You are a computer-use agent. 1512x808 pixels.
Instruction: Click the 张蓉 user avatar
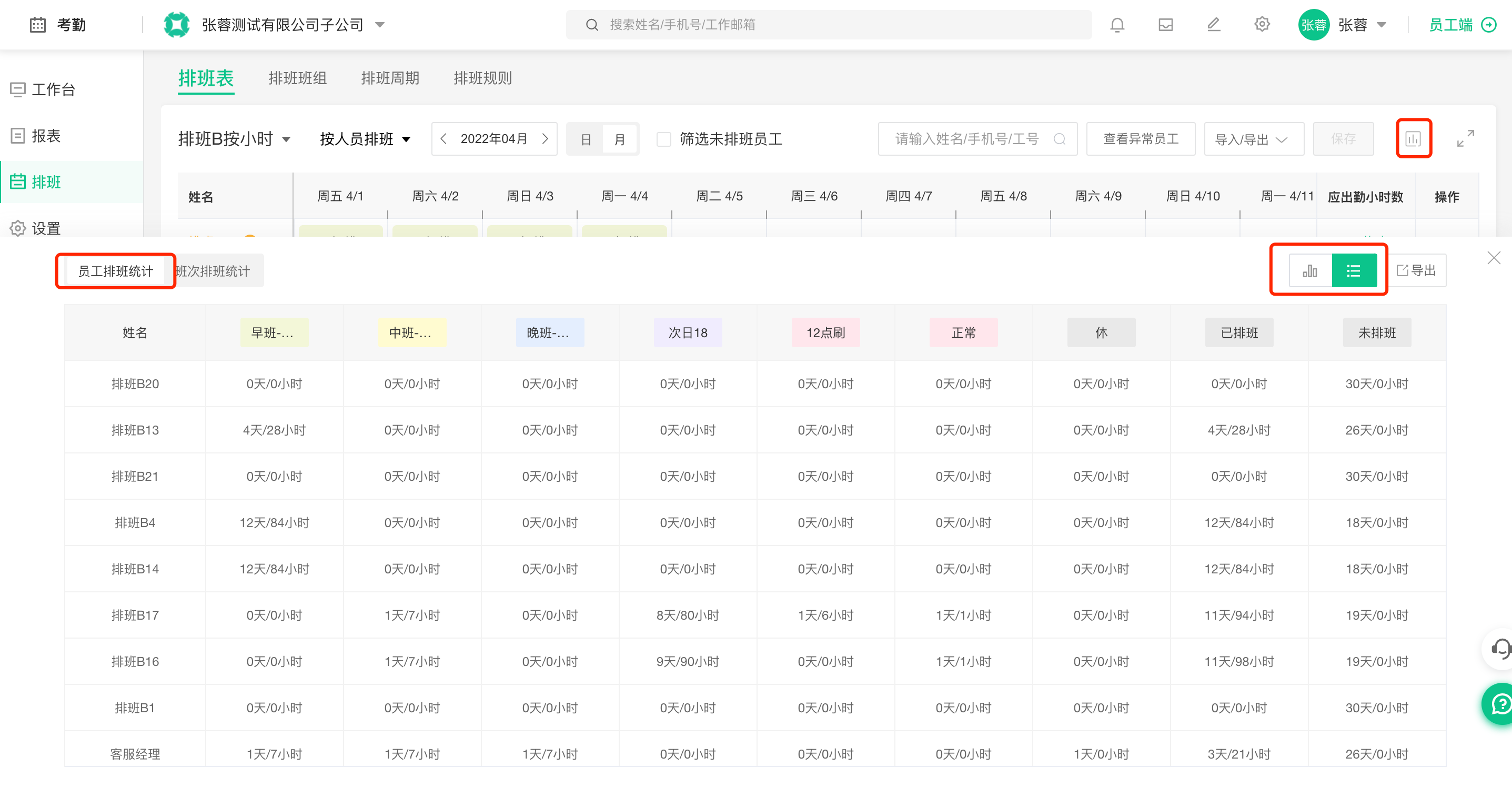point(1314,25)
